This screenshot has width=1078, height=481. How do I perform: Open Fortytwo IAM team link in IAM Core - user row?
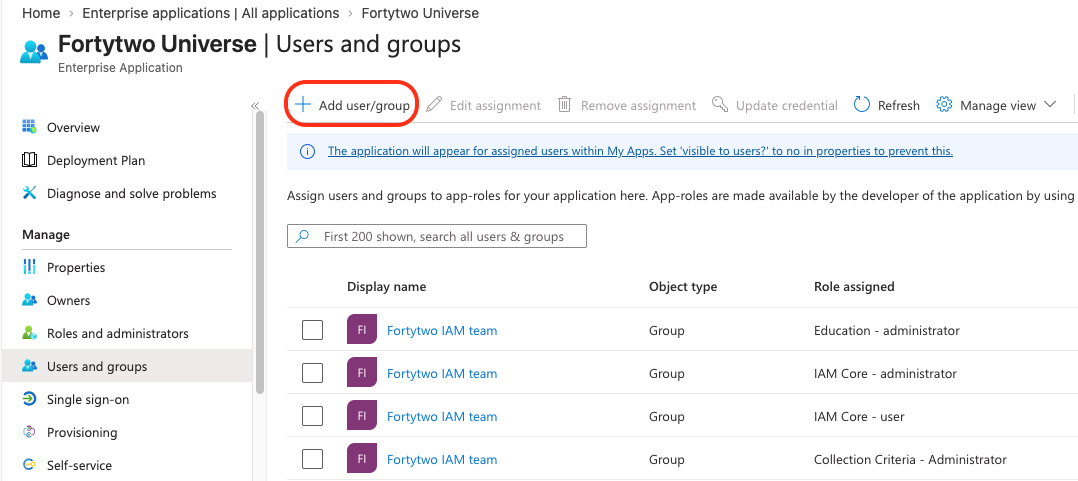point(442,416)
